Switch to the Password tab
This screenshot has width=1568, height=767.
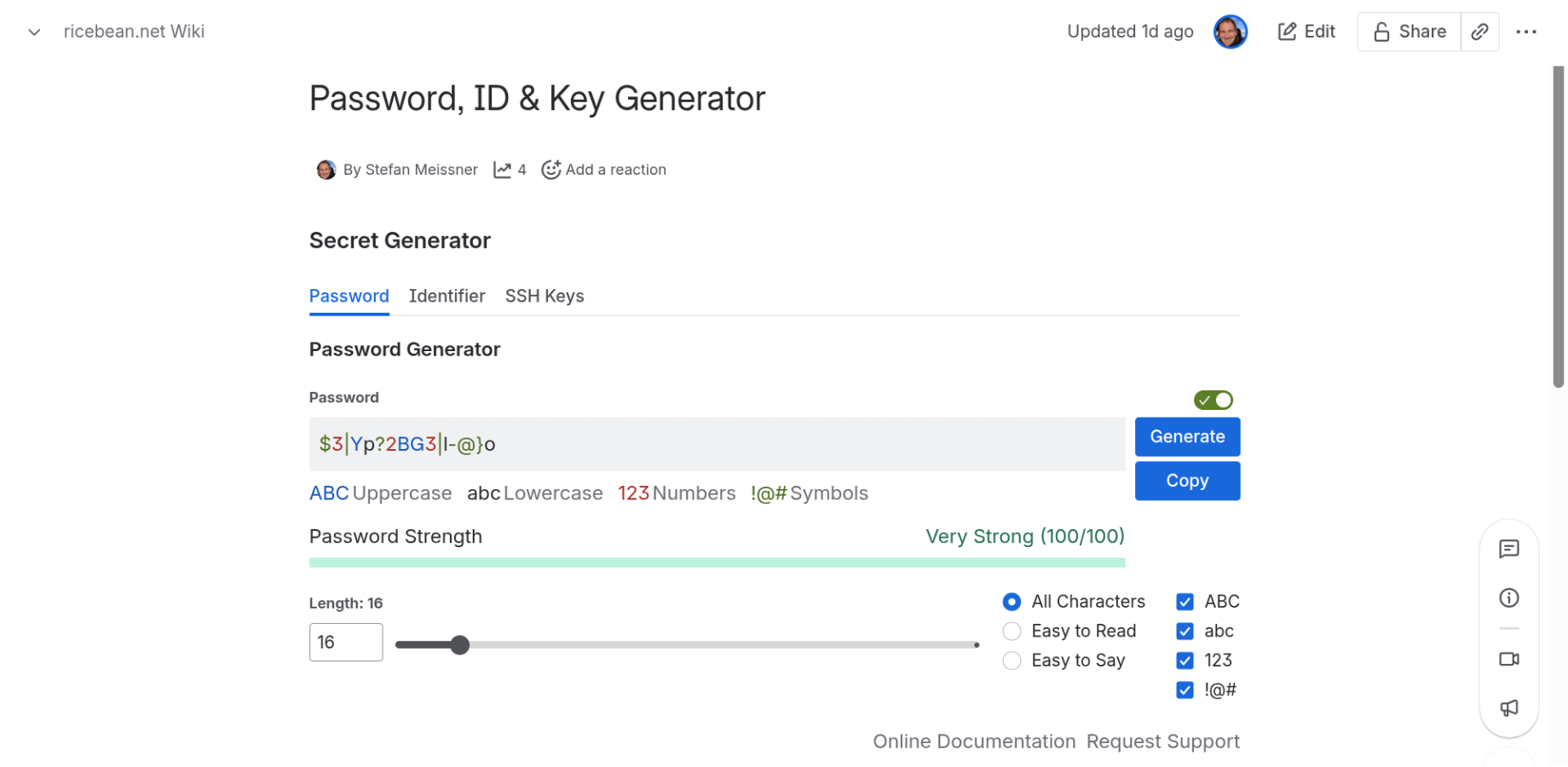click(349, 296)
